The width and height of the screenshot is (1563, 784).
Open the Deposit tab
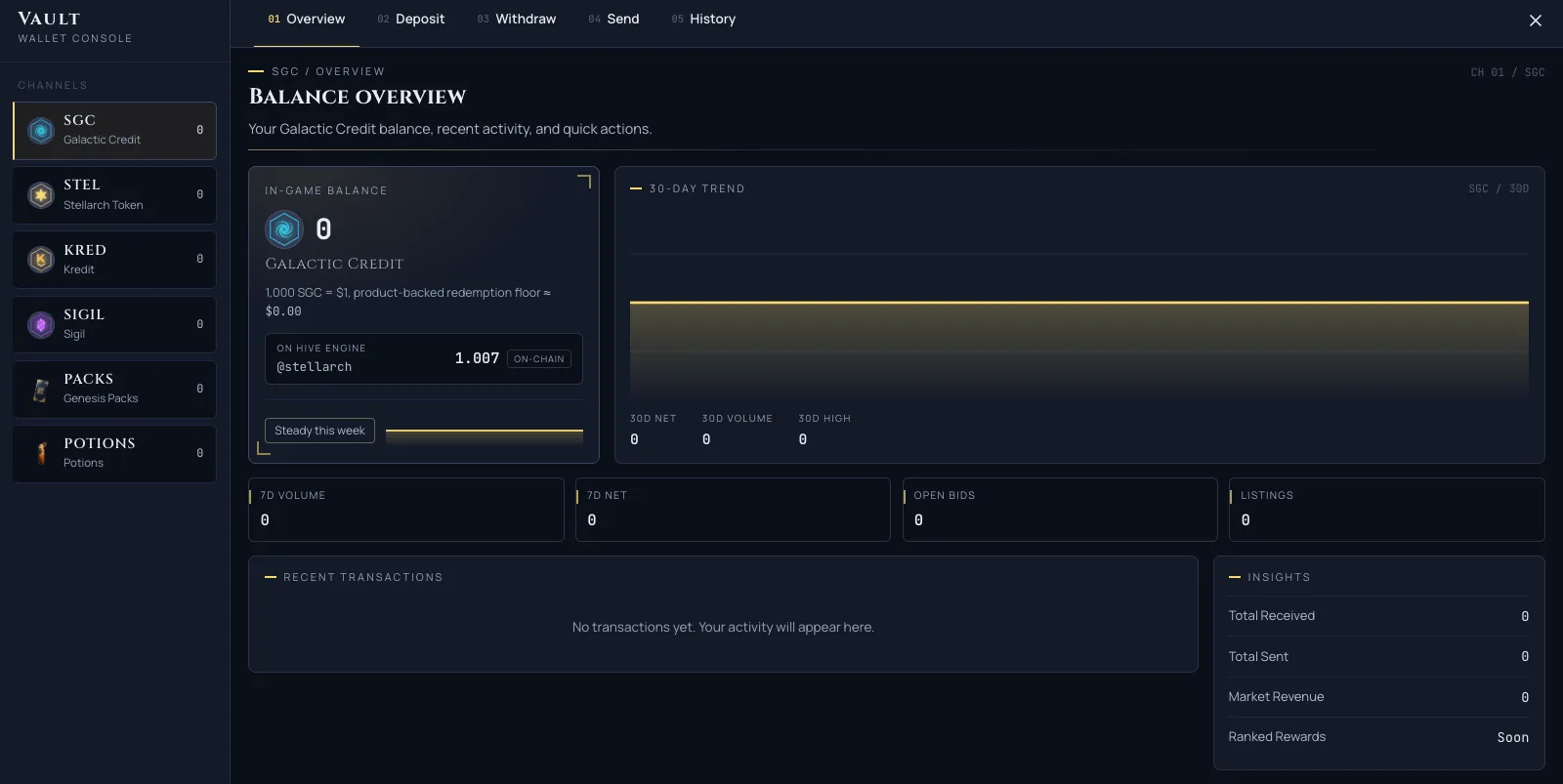pyautogui.click(x=411, y=20)
